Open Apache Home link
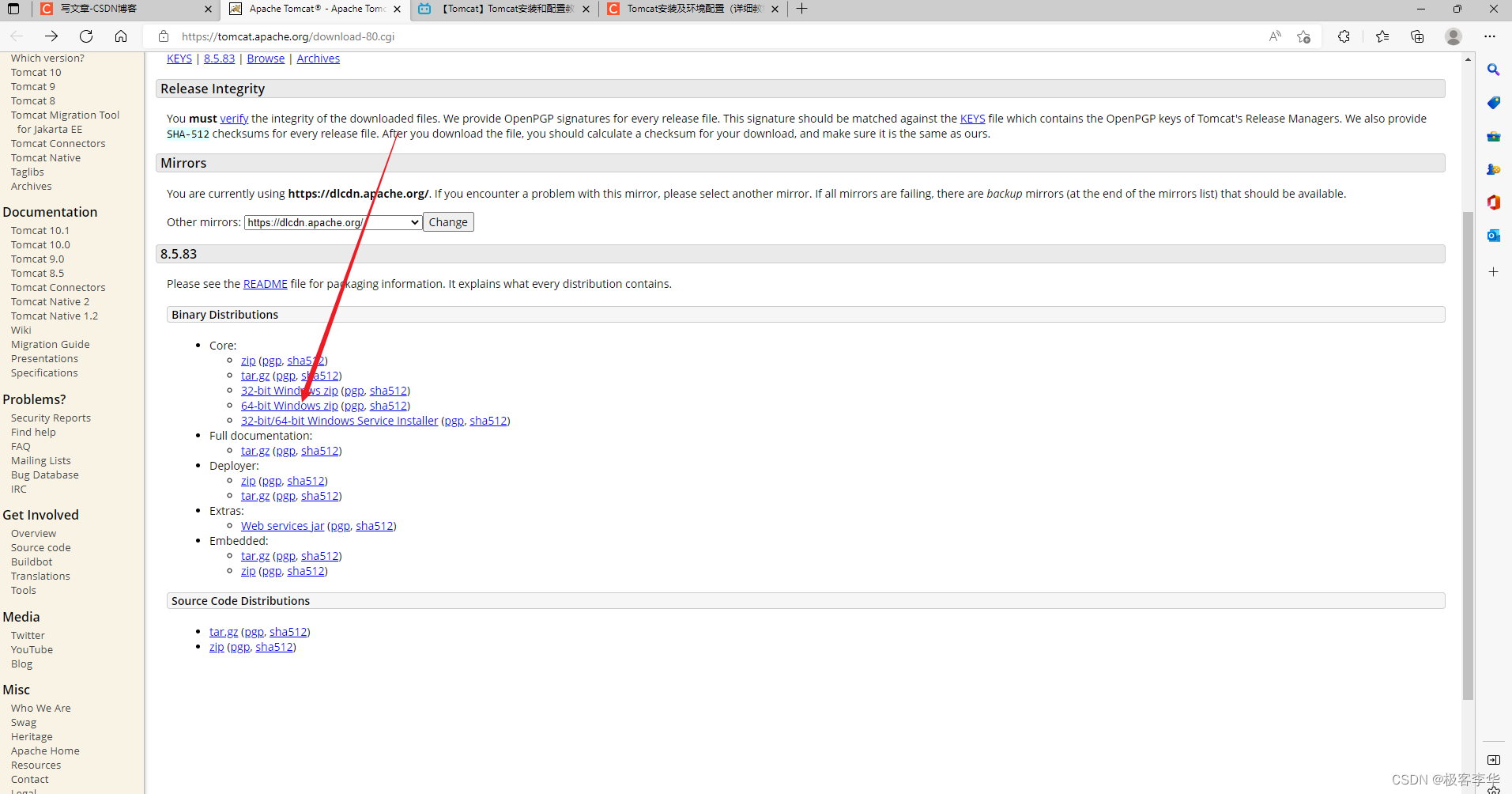1512x794 pixels. coord(45,751)
